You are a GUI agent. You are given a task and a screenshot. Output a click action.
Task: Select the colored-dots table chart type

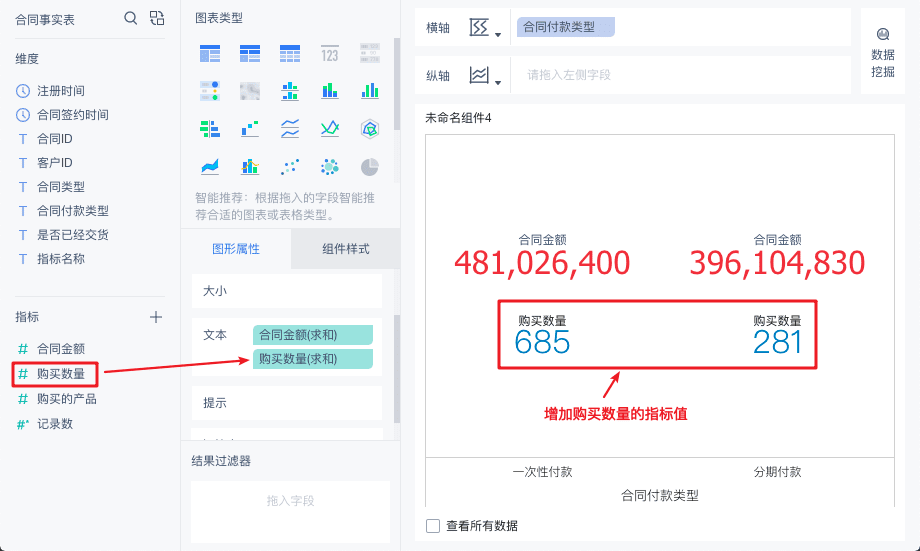pos(210,92)
